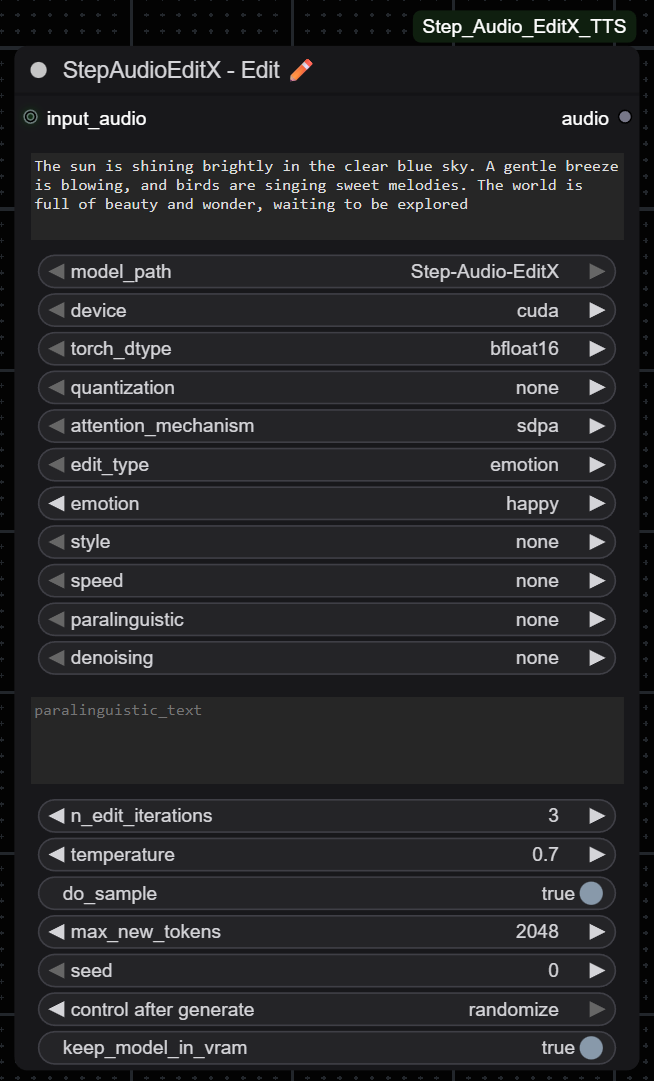654x1081 pixels.
Task: Previous denoising option arrow
Action: point(56,658)
